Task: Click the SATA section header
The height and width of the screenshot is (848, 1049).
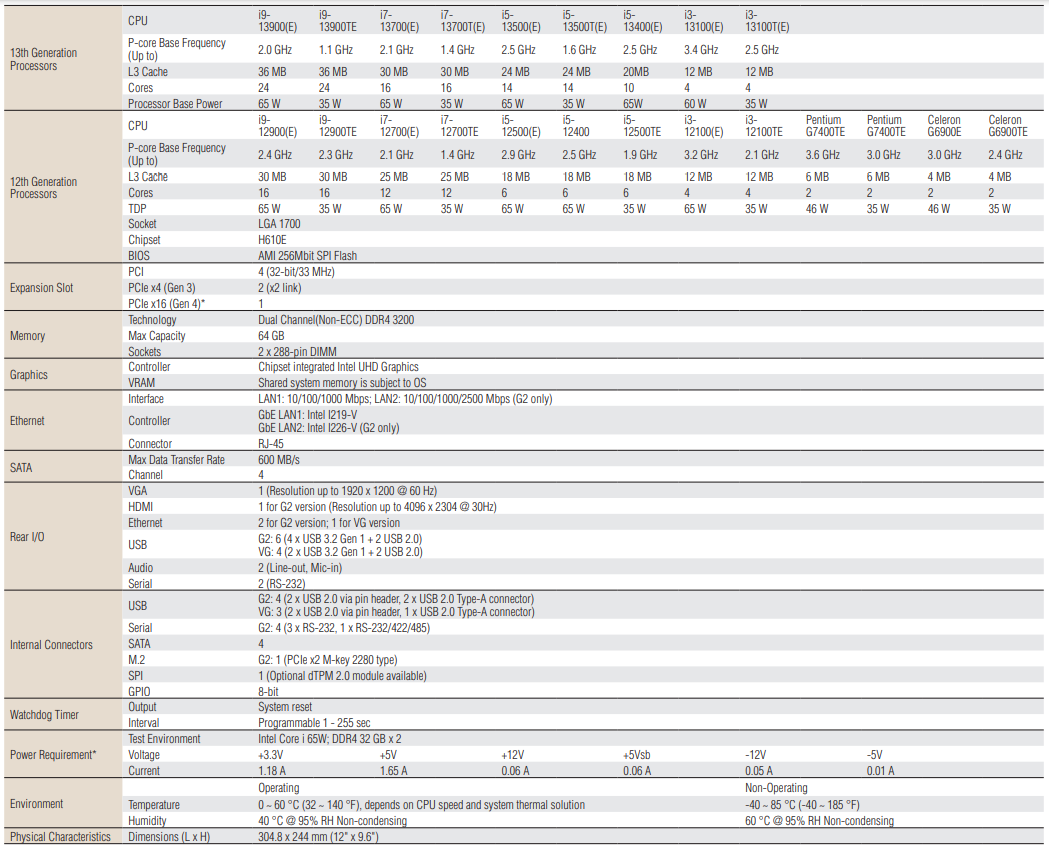Action: [x=21, y=468]
